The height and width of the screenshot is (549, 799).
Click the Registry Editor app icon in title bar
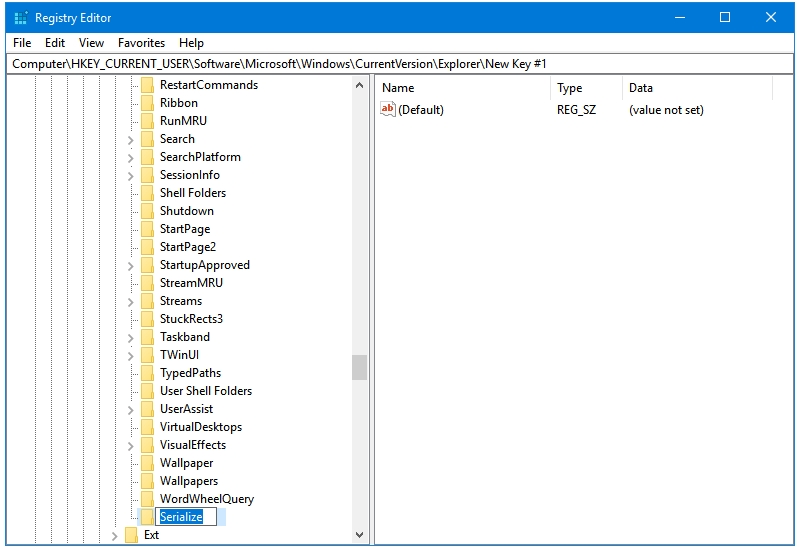point(20,18)
